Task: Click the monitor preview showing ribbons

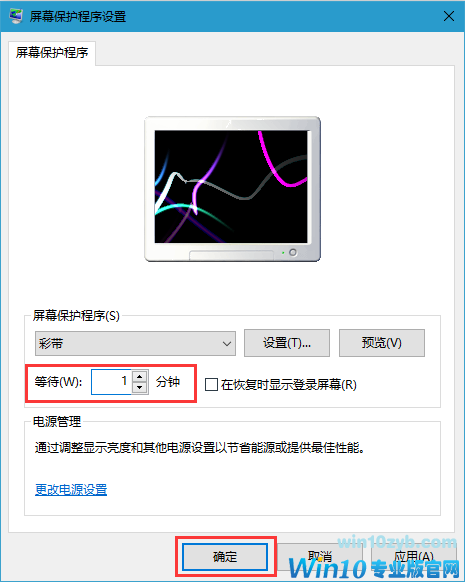Action: point(232,189)
